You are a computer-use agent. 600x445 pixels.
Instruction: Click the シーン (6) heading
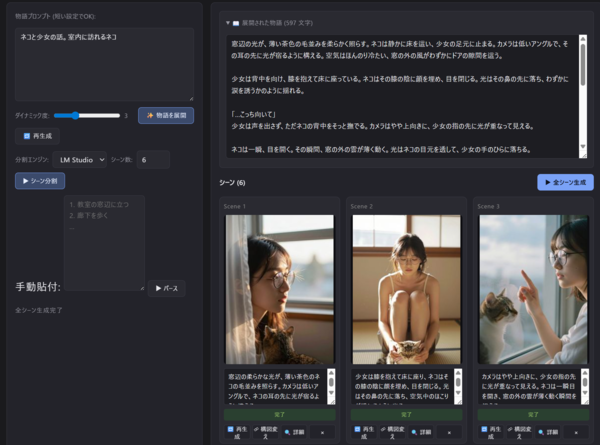(x=232, y=183)
